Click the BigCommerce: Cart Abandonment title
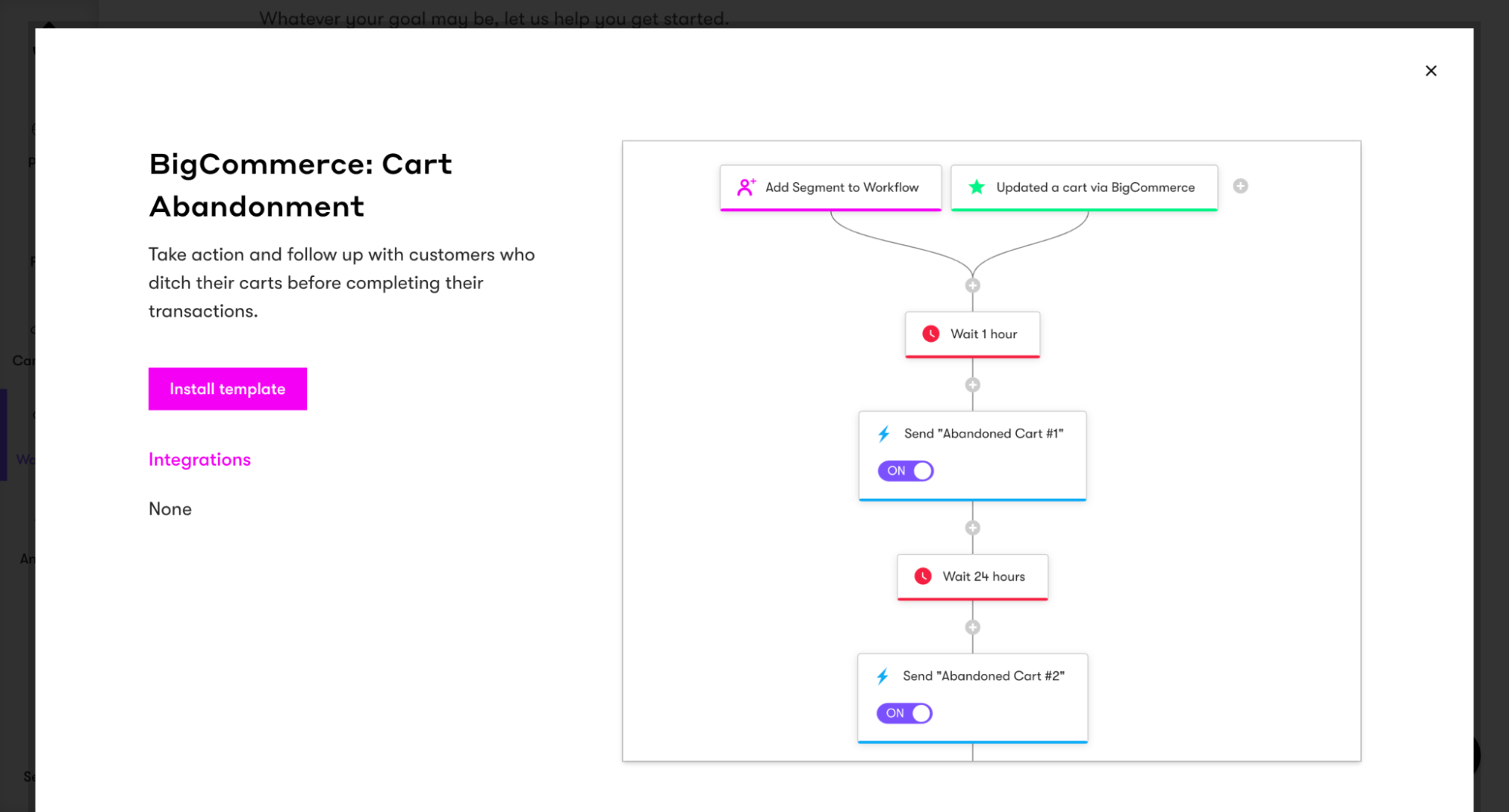Screen dimensions: 1509x812 click(x=300, y=185)
